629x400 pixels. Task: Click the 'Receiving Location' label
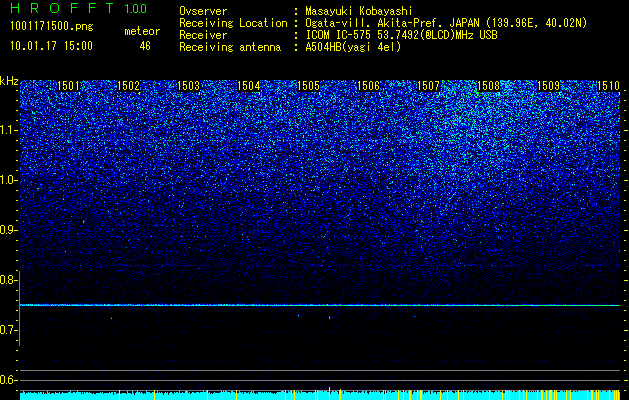tap(233, 23)
